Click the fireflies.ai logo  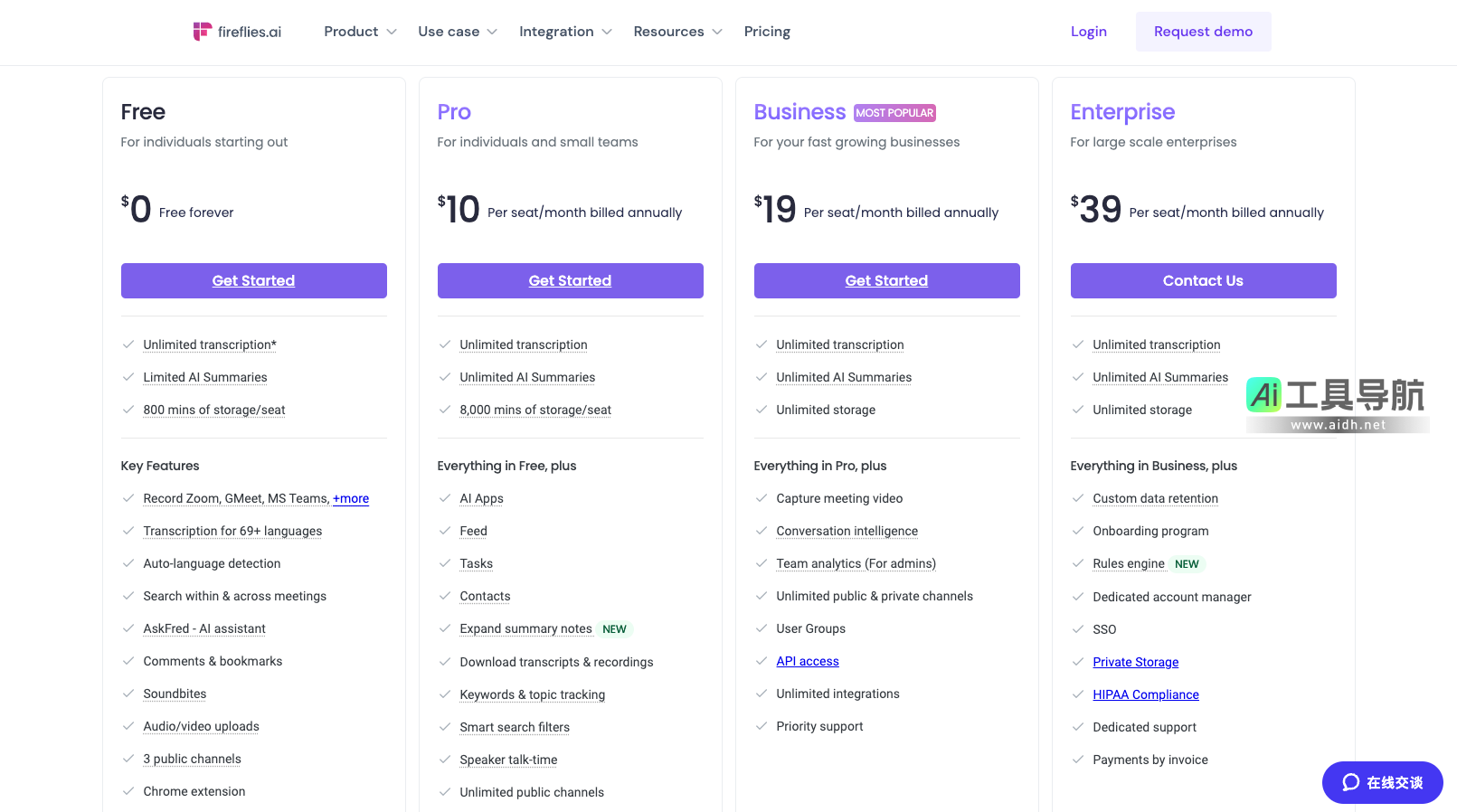[x=237, y=32]
